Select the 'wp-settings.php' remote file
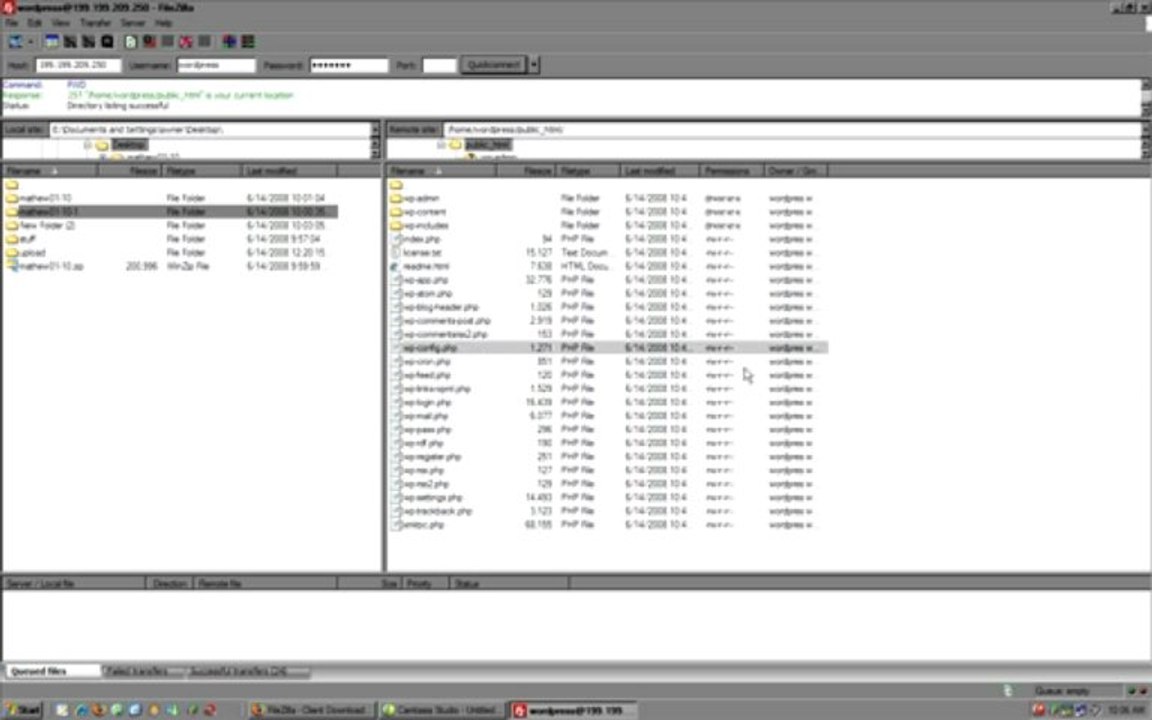 coord(608,497)
